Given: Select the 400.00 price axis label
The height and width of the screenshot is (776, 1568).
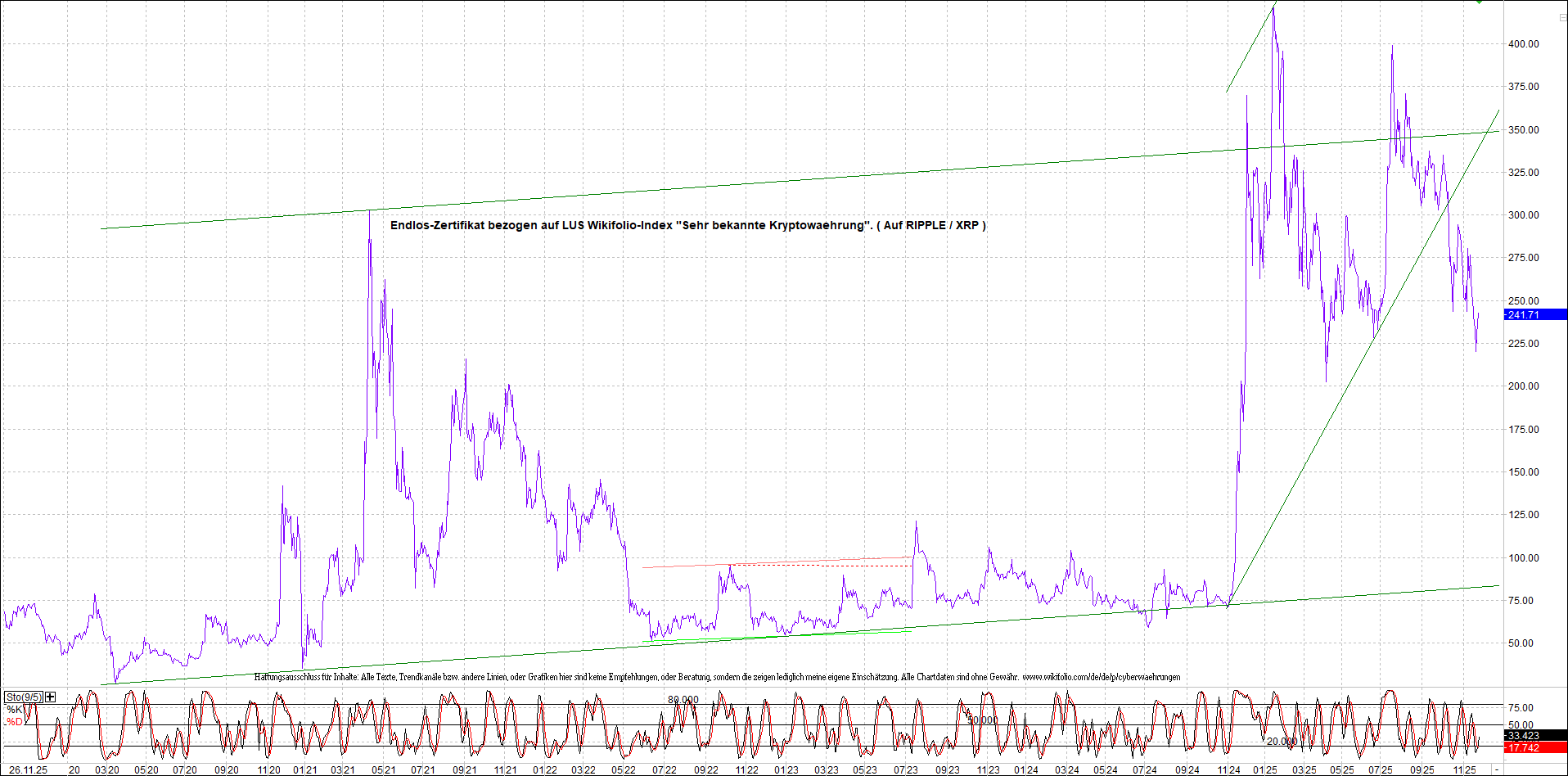Looking at the screenshot, I should 1523,44.
